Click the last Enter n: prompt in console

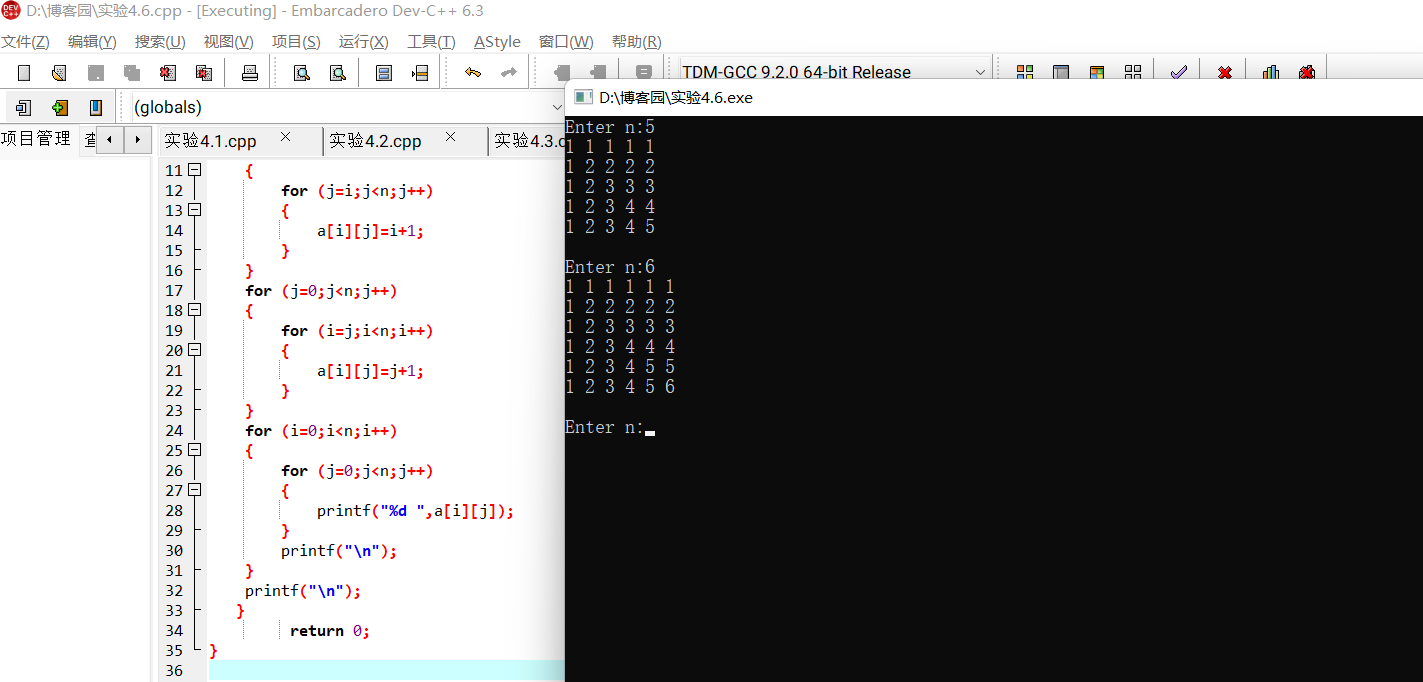pos(604,427)
